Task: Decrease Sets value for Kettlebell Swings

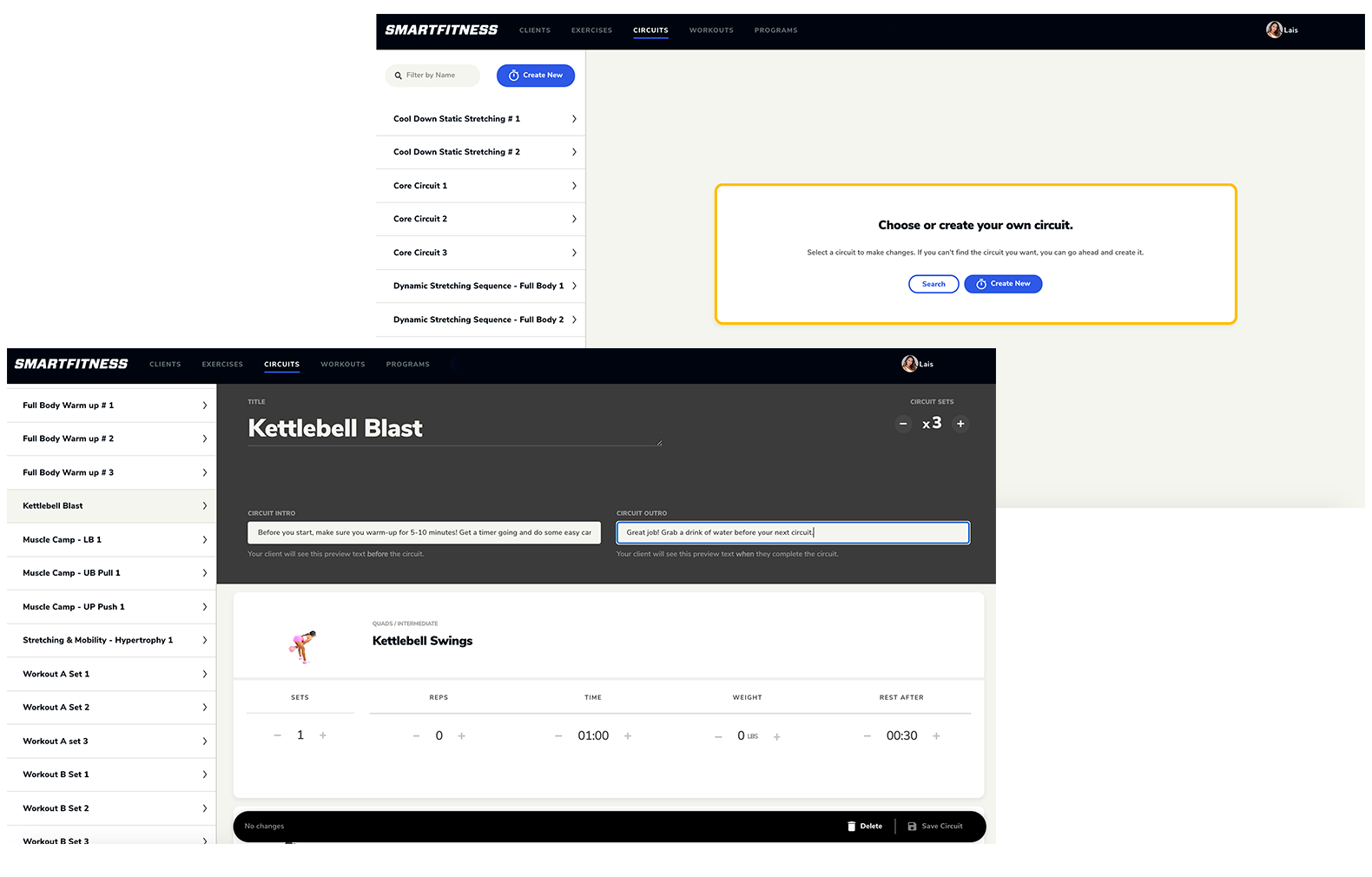Action: pyautogui.click(x=278, y=735)
